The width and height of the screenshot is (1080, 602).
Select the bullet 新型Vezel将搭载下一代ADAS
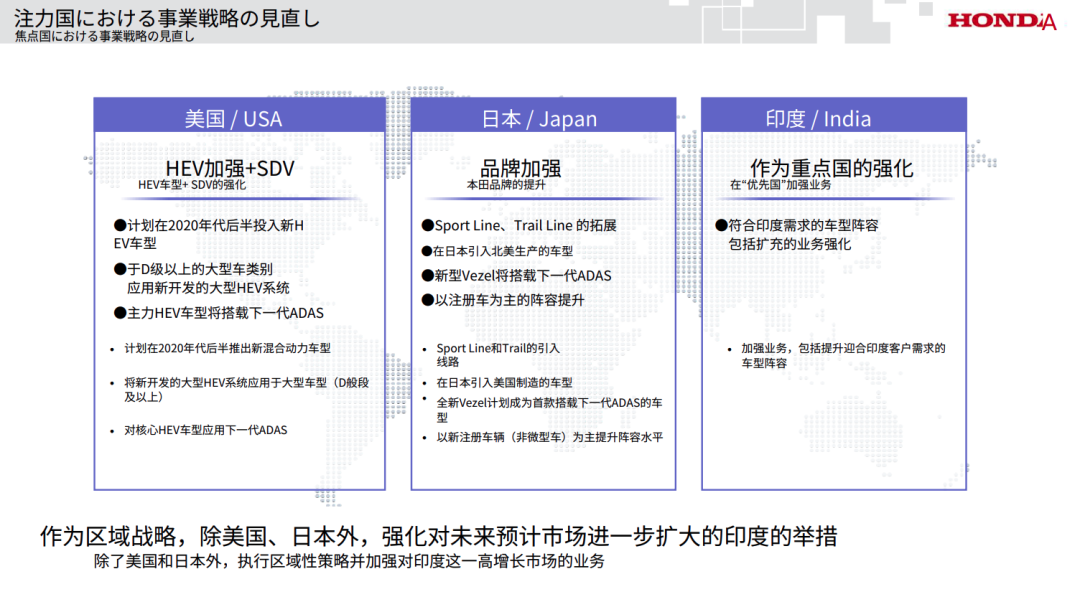[515, 275]
